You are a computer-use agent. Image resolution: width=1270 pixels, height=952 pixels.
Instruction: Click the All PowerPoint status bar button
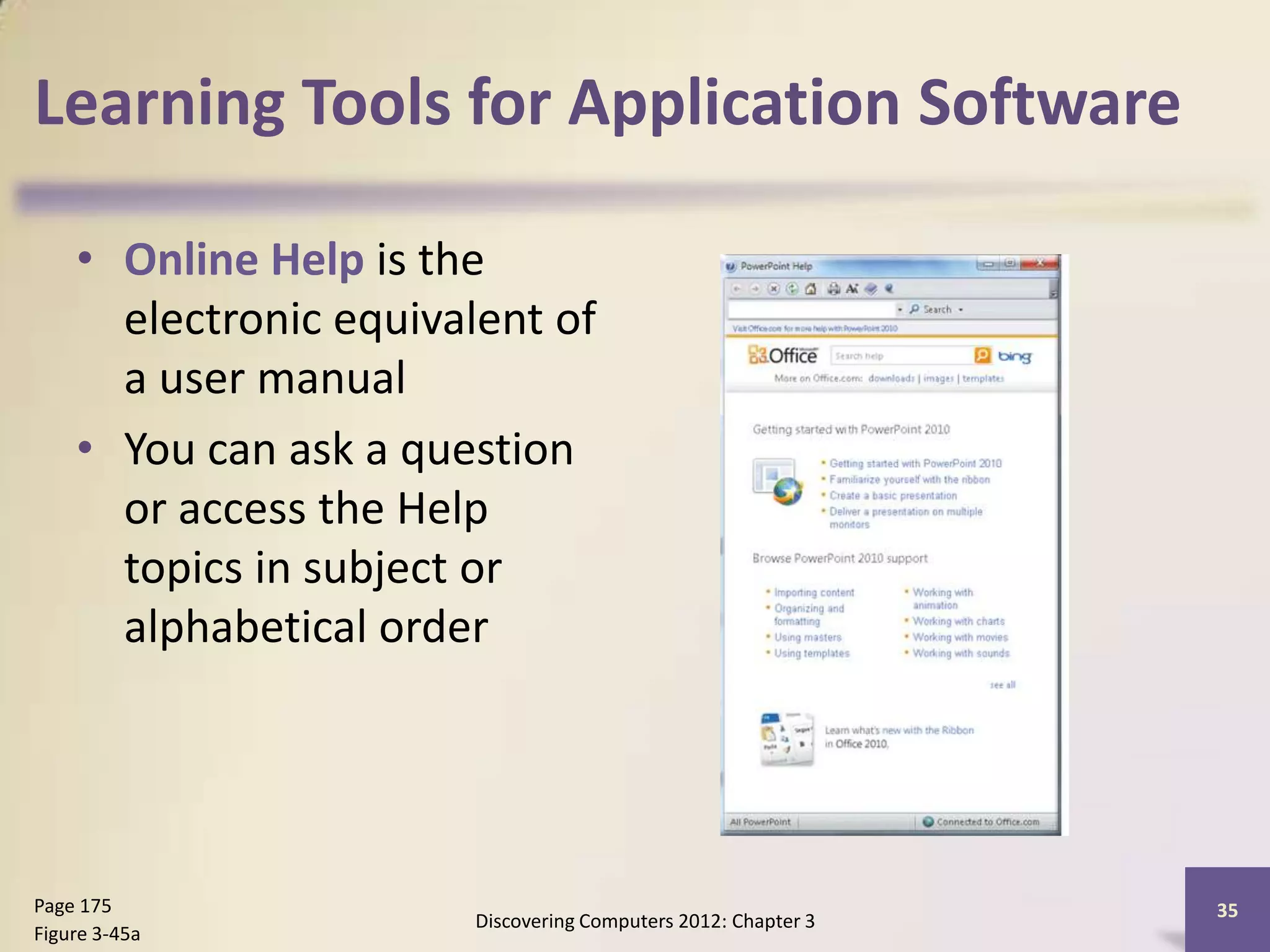[x=760, y=822]
